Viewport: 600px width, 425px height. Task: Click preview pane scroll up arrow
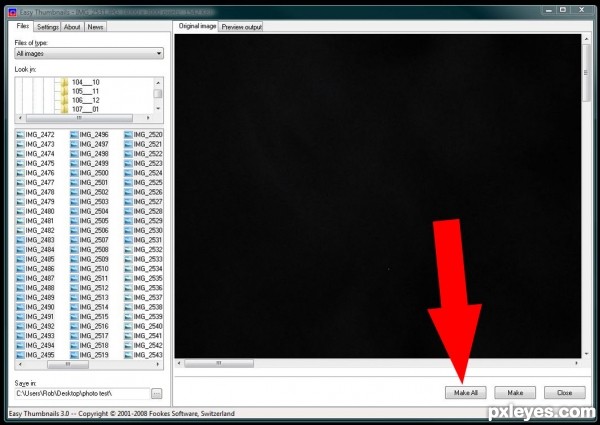click(x=586, y=39)
